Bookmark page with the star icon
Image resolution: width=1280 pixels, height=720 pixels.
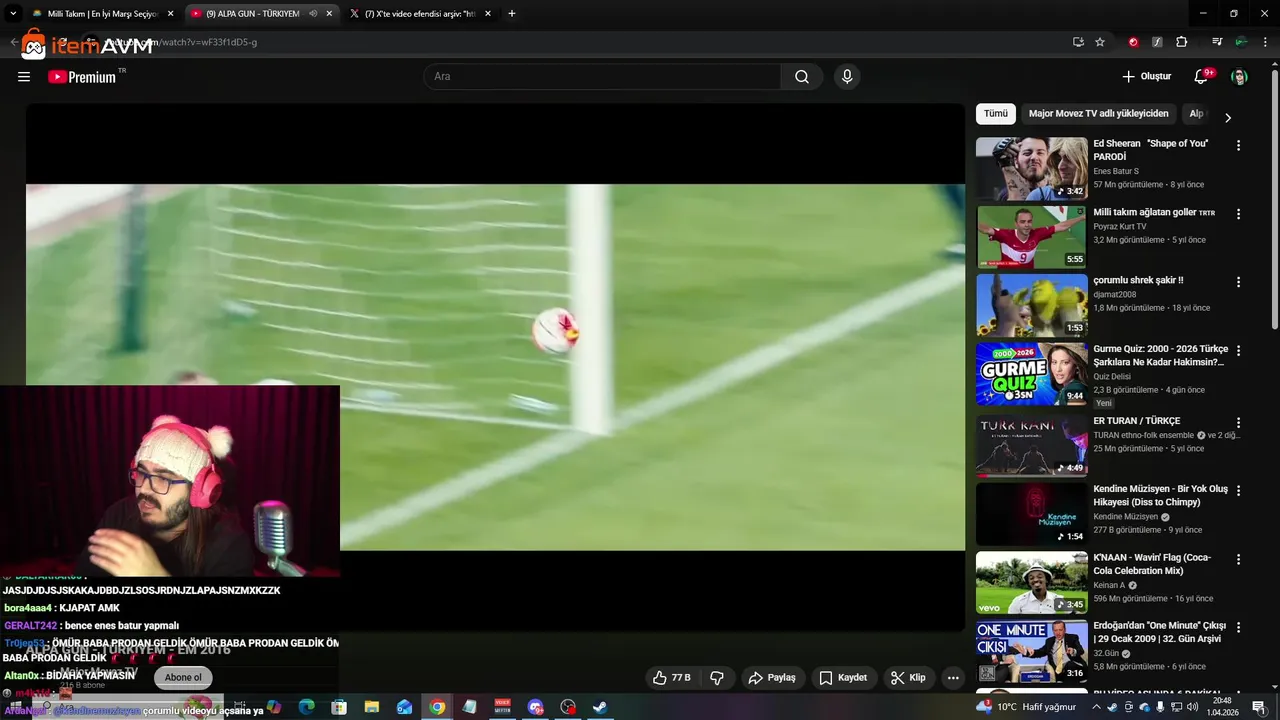(1100, 42)
